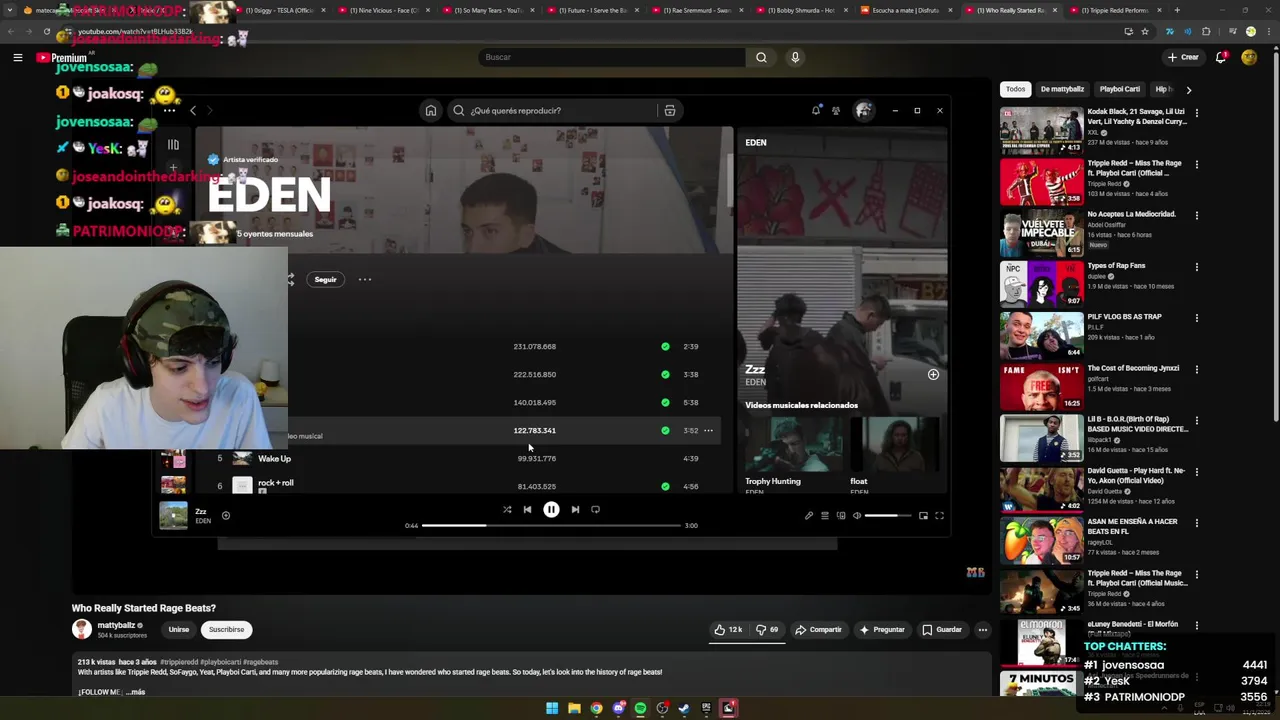Open Spotify friend activity icon
Viewport: 1280px width, 720px height.
point(836,111)
